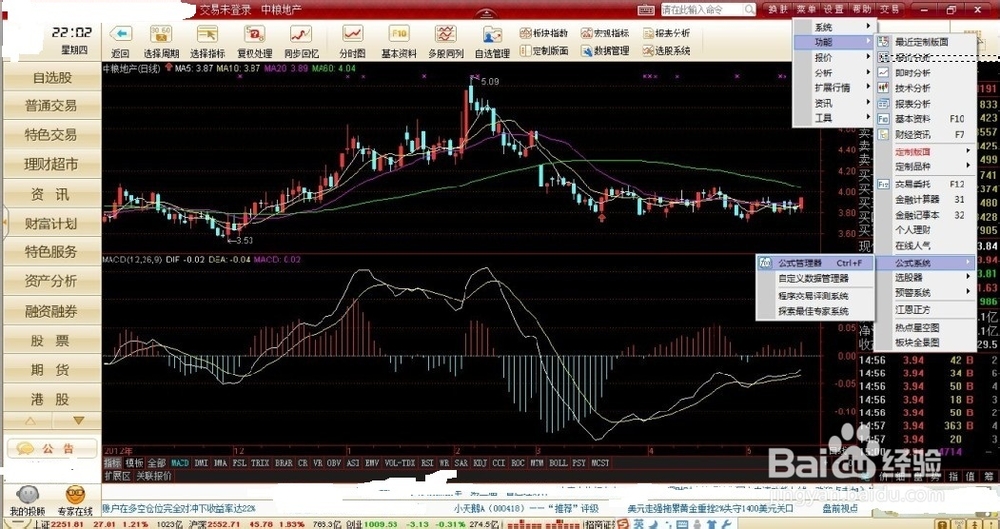Screen dimensions: 1000x529
Task: Click the command input field
Action: tap(702, 10)
